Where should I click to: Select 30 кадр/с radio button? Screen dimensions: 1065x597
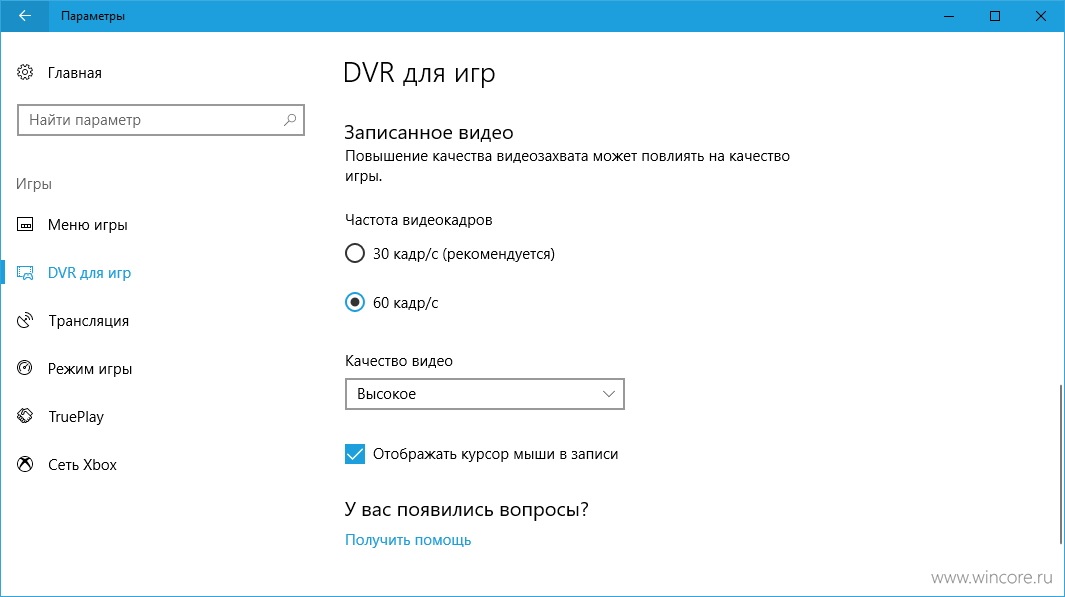[355, 253]
